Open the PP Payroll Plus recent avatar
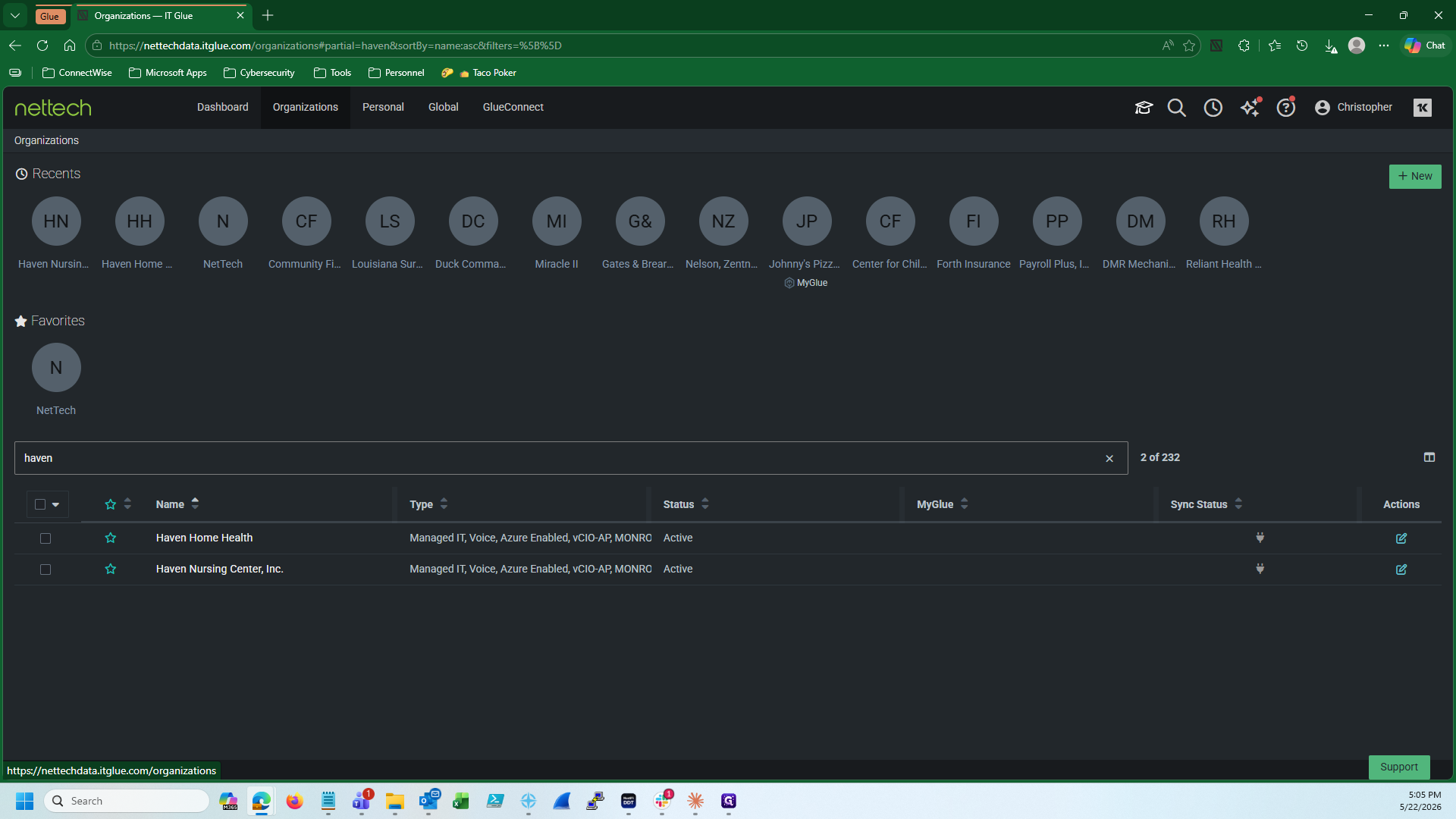This screenshot has width=1456, height=819. coord(1057,221)
